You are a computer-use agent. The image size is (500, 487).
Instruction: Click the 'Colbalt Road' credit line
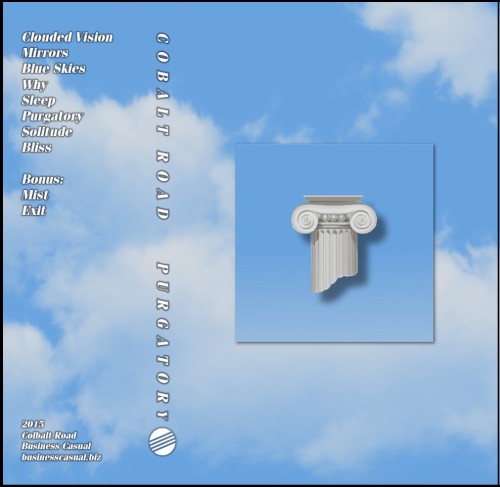click(x=49, y=435)
